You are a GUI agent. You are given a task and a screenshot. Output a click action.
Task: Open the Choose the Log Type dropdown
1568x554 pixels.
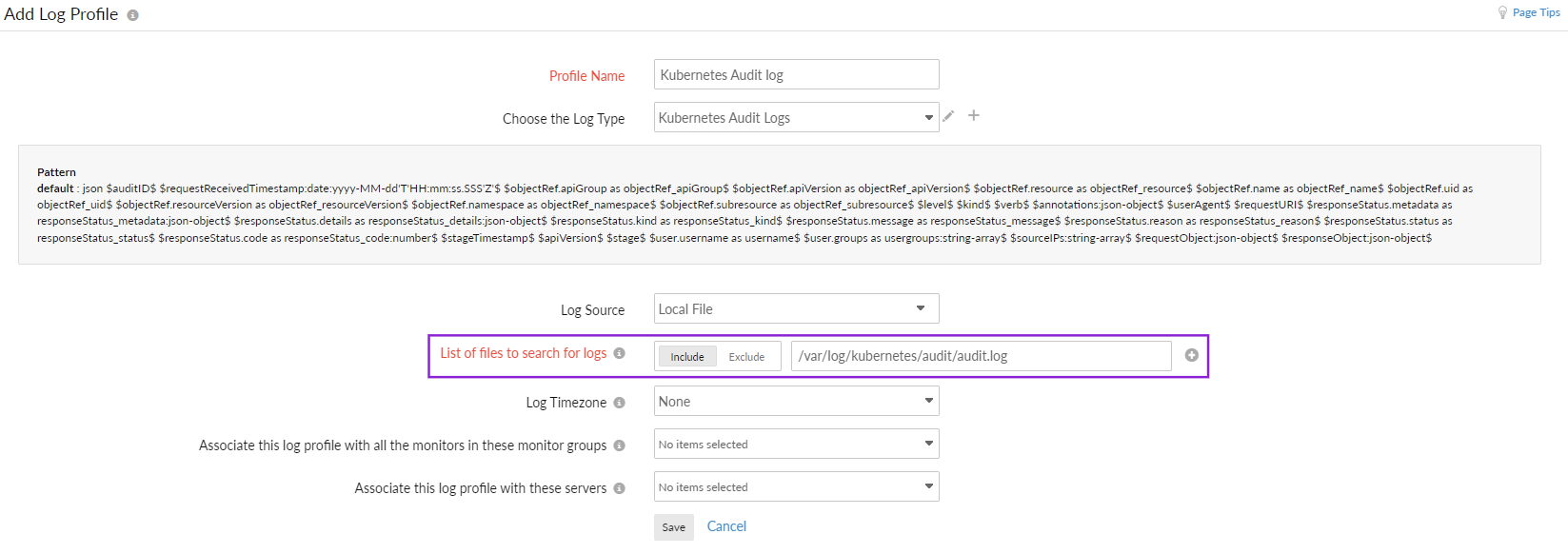796,117
